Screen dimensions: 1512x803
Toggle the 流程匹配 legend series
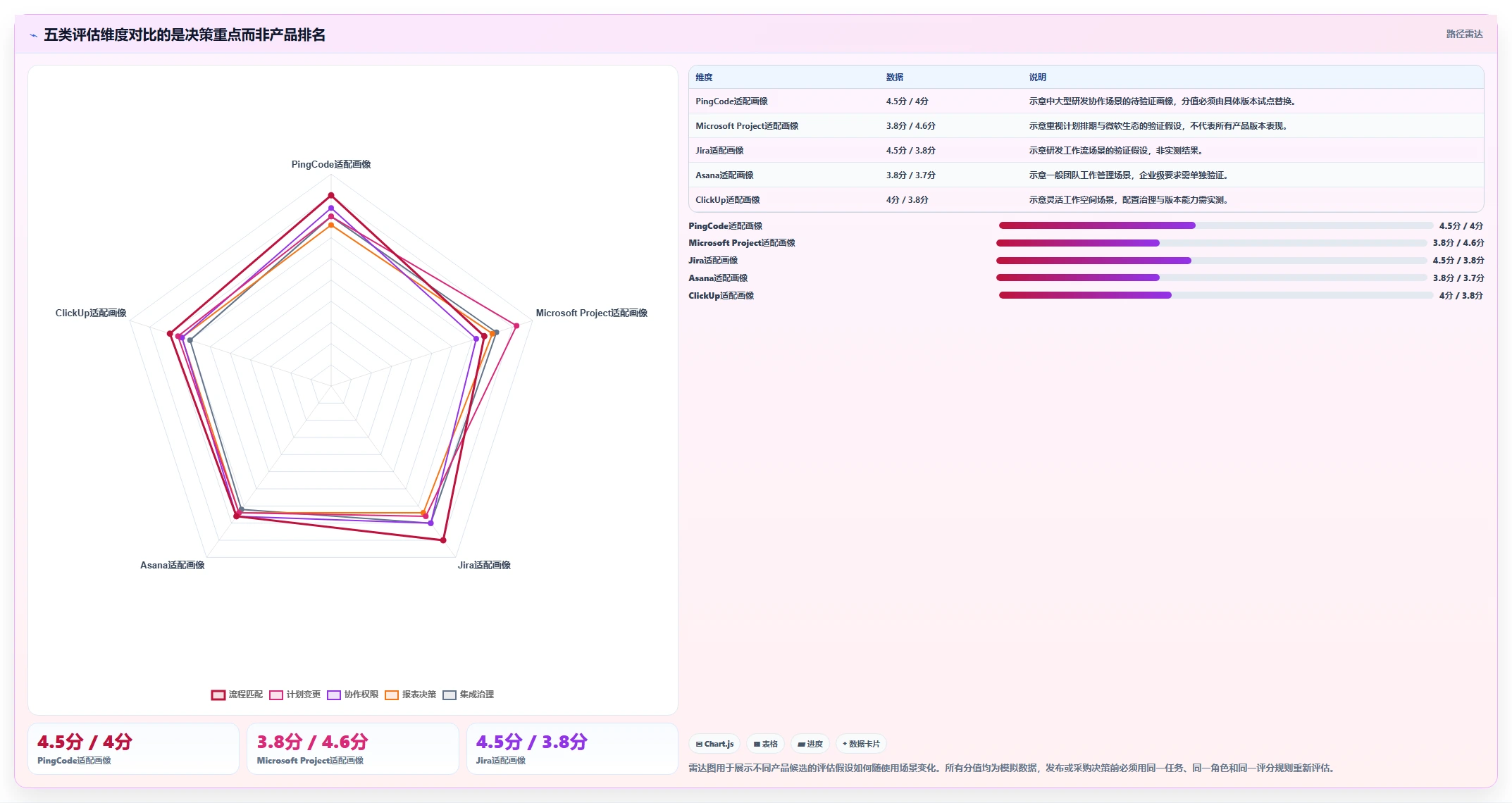tap(237, 695)
